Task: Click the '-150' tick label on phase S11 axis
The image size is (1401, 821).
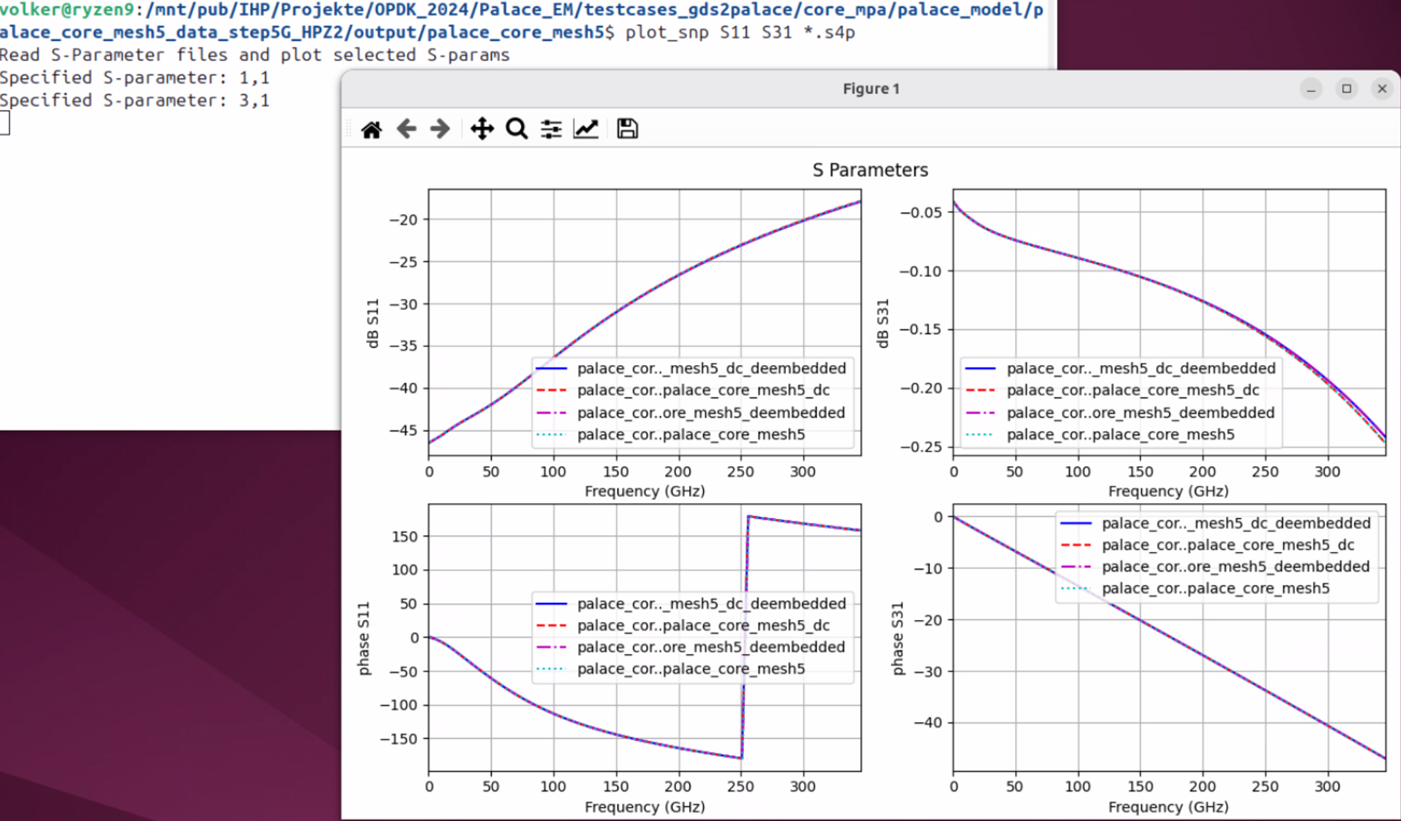Action: tap(400, 739)
